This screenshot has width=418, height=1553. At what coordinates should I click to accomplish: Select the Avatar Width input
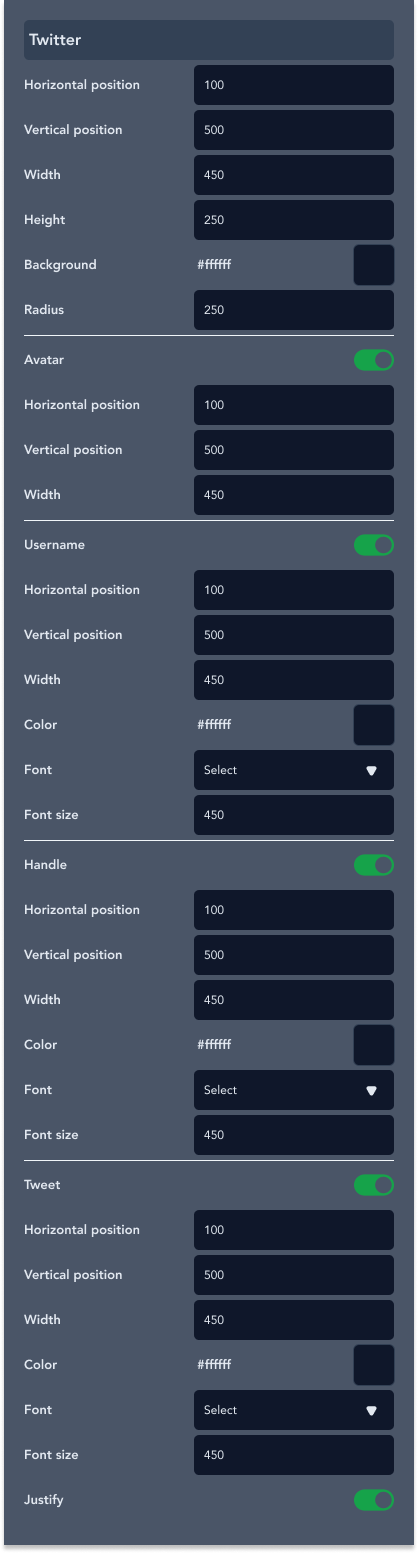[294, 495]
